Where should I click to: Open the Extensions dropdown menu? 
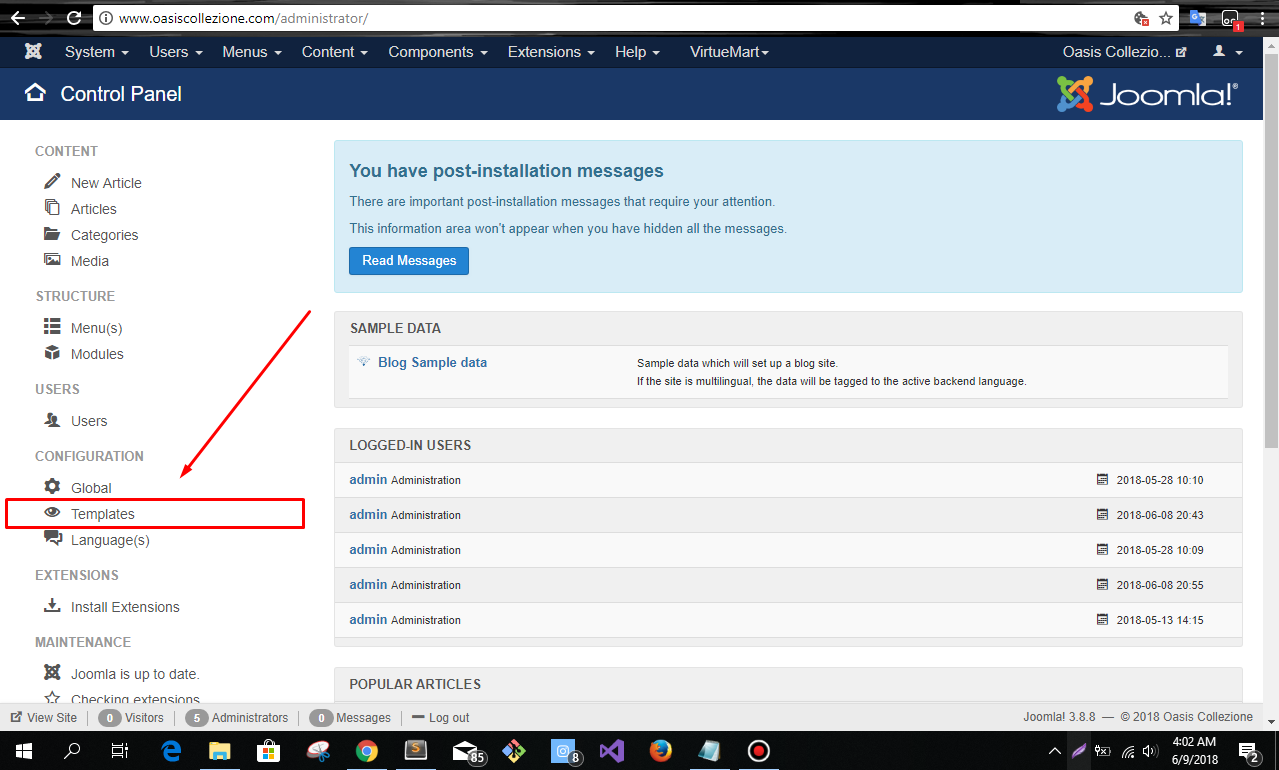(551, 52)
